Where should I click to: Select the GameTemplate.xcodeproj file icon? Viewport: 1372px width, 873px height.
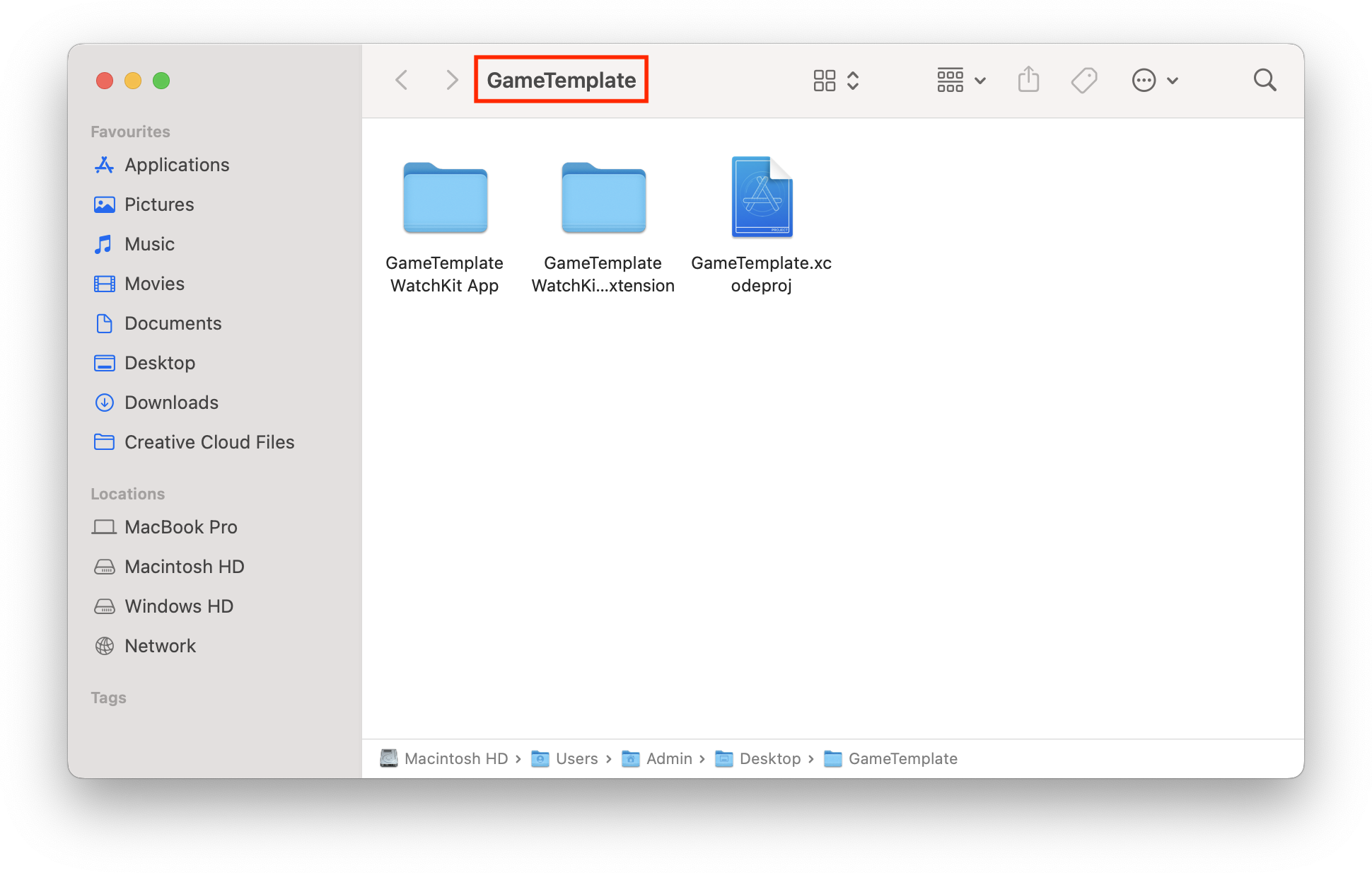pyautogui.click(x=762, y=197)
